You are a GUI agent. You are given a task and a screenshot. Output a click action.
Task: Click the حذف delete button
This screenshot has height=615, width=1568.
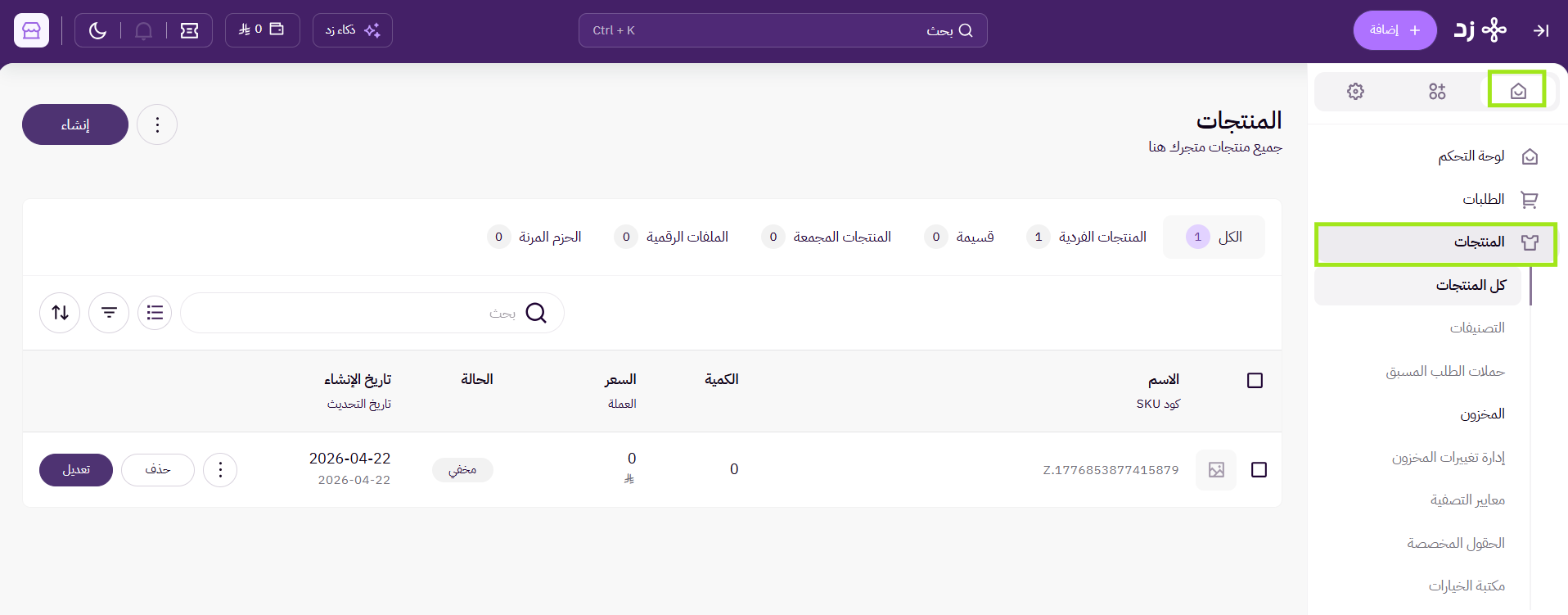[x=158, y=470]
